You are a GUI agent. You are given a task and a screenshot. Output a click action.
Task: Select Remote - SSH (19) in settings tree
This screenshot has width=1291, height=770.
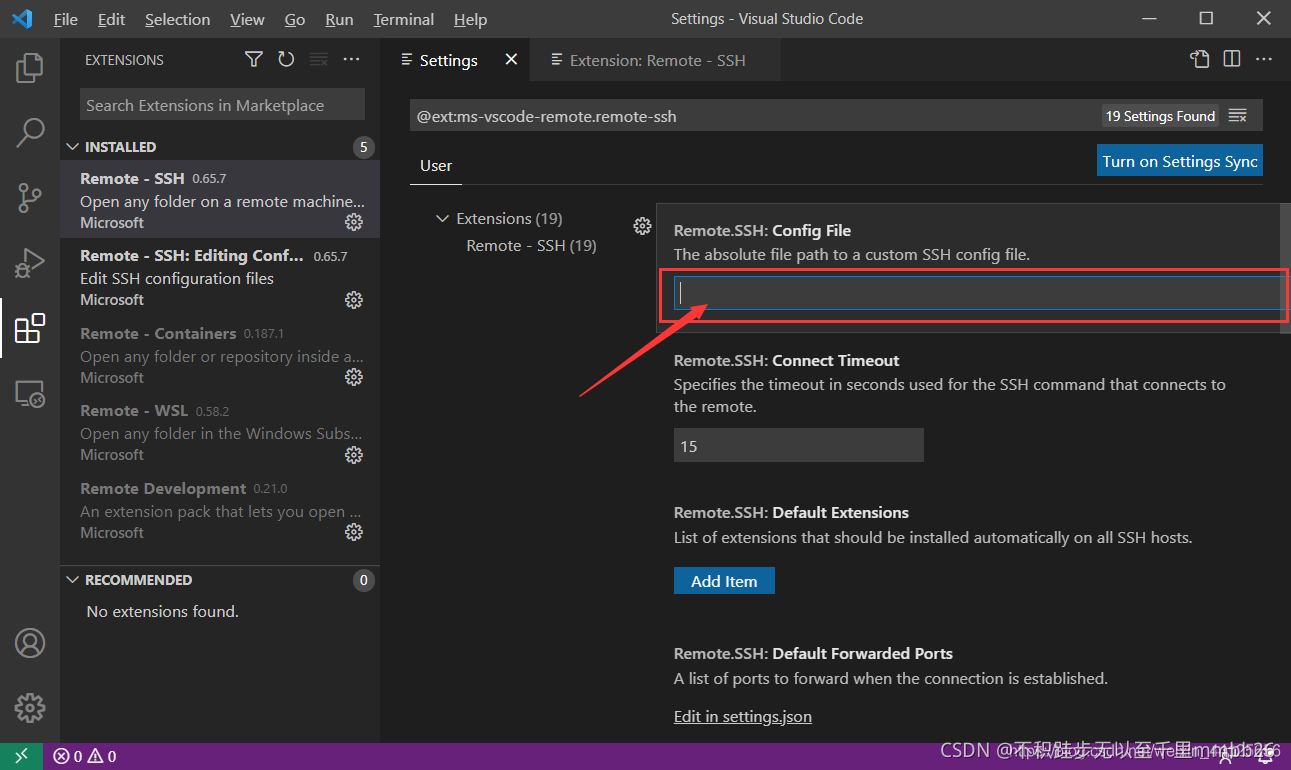531,245
